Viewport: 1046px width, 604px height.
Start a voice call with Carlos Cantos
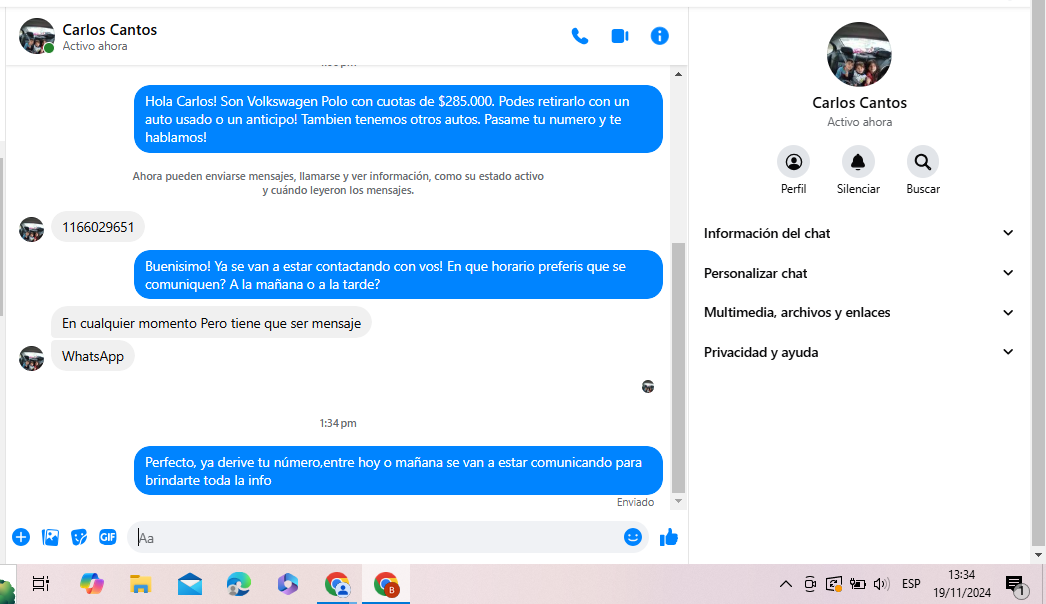point(580,36)
